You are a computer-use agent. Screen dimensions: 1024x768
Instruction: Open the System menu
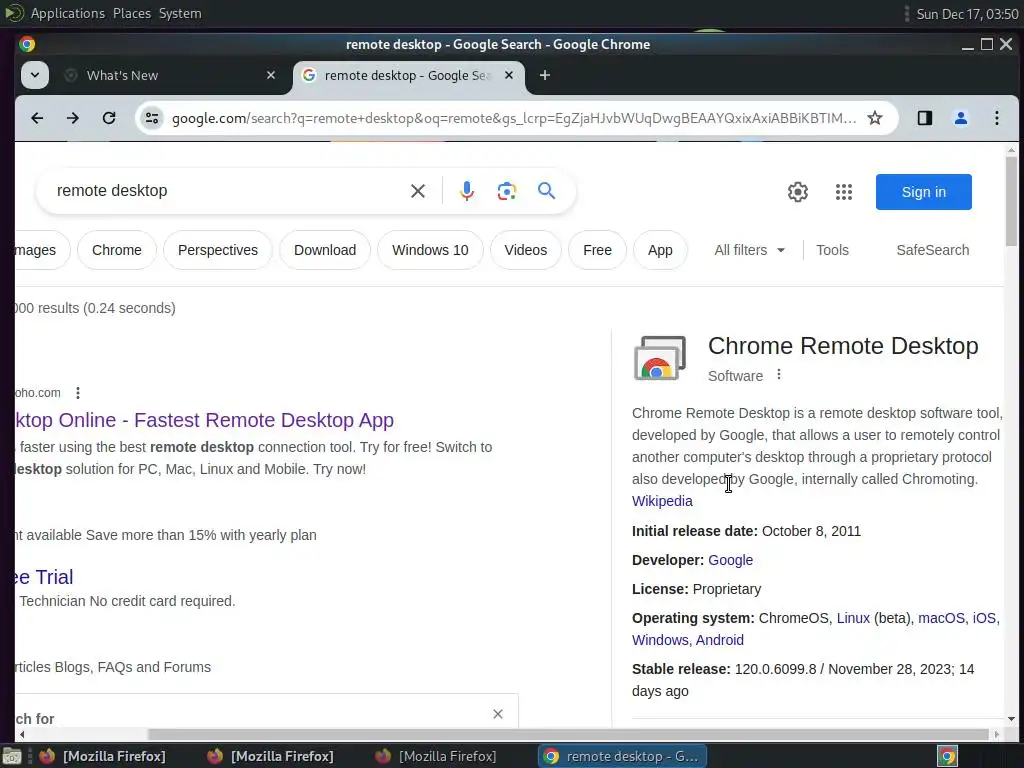180,14
